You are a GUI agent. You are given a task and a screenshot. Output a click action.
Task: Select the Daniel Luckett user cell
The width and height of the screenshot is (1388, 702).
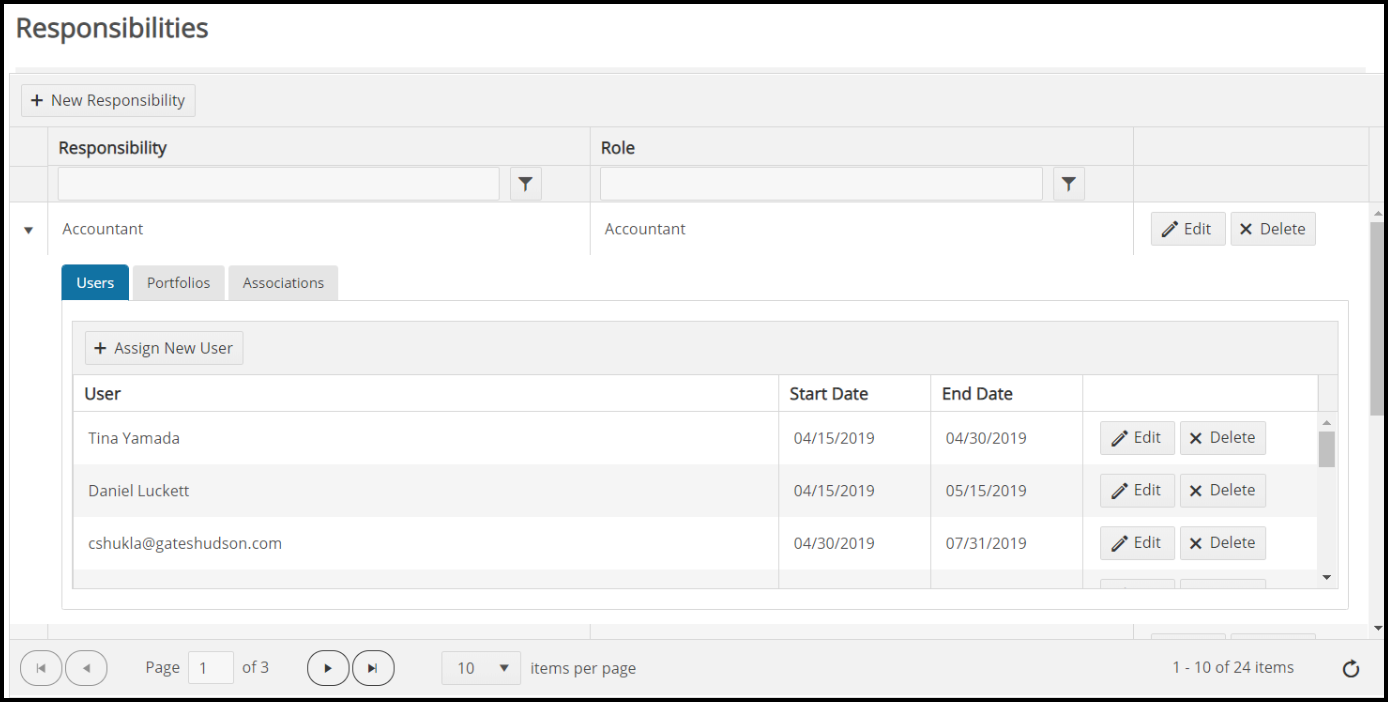[x=426, y=491]
